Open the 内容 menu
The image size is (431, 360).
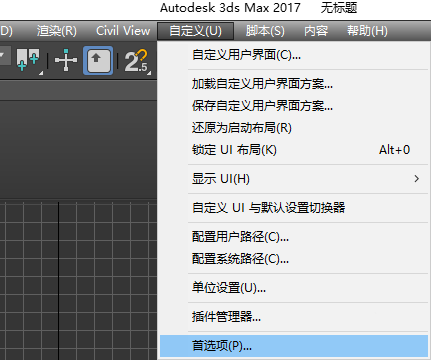[x=316, y=31]
